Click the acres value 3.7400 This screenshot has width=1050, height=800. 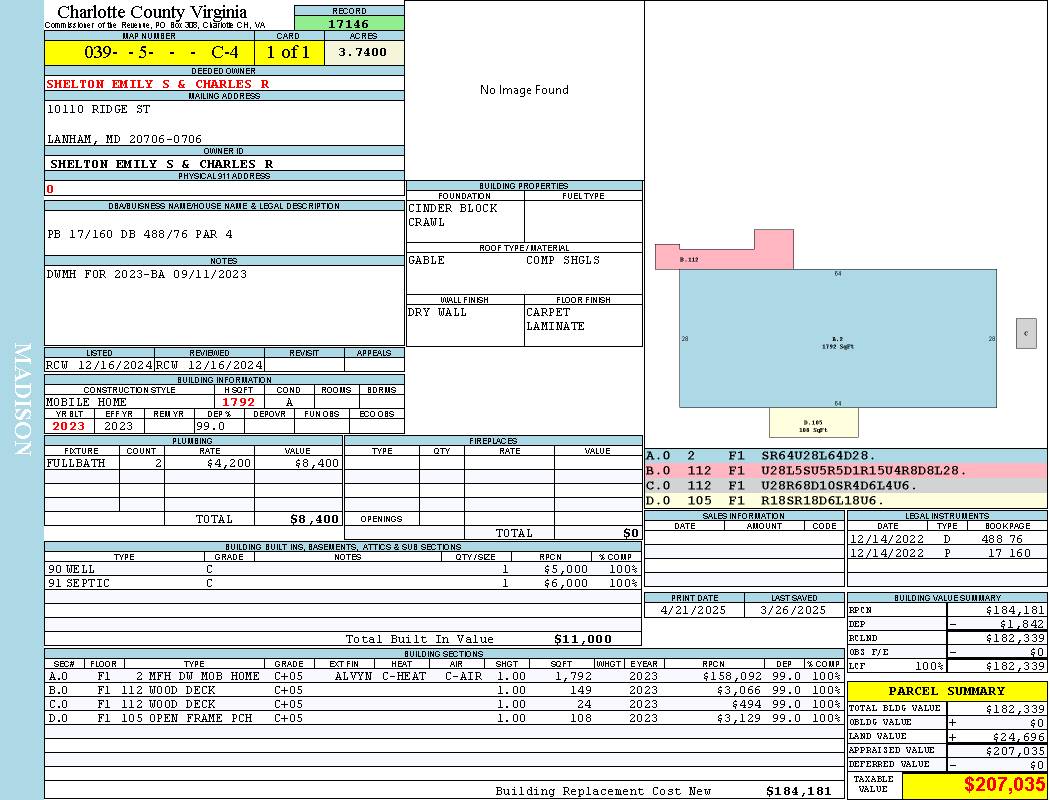[x=363, y=52]
